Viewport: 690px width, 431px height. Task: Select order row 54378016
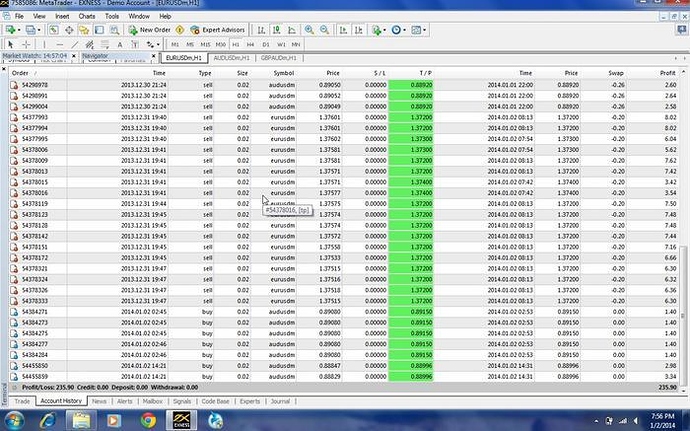343,193
